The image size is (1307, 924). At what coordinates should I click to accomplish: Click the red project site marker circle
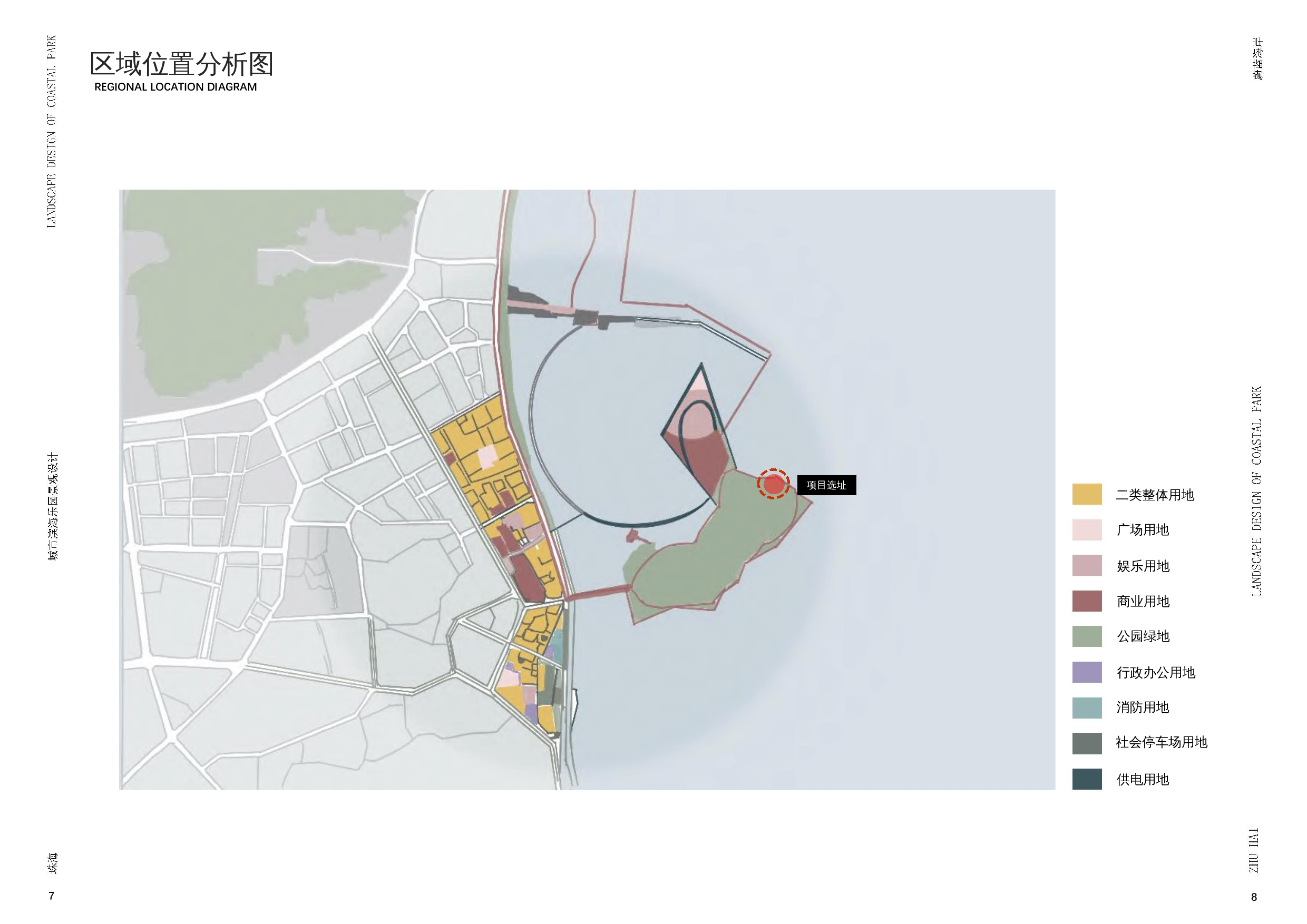click(773, 484)
